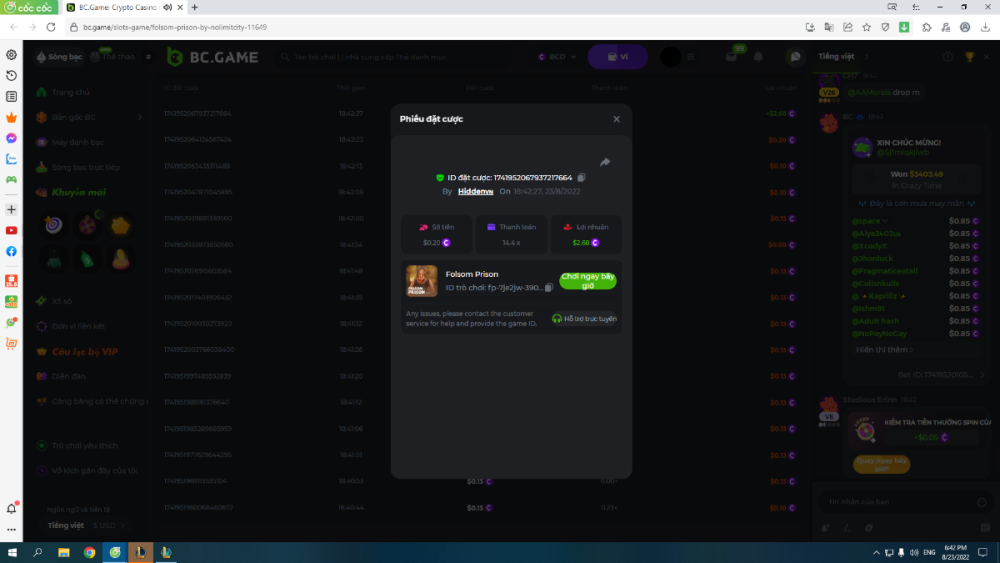Image resolution: width=1000 pixels, height=563 pixels.
Task: Expand the BCD currency dropdown
Action: coord(557,57)
